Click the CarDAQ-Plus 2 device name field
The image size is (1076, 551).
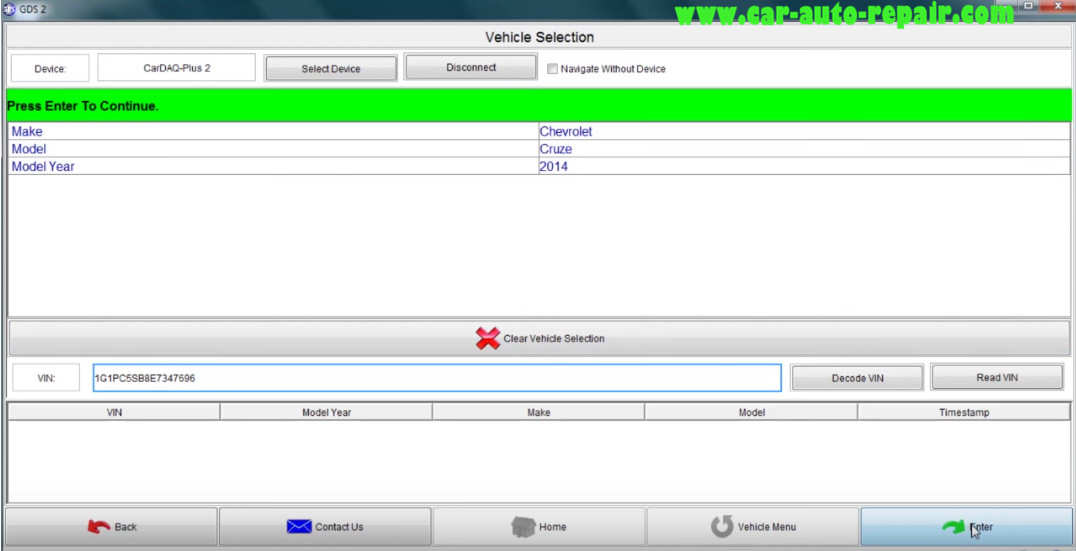[x=176, y=68]
